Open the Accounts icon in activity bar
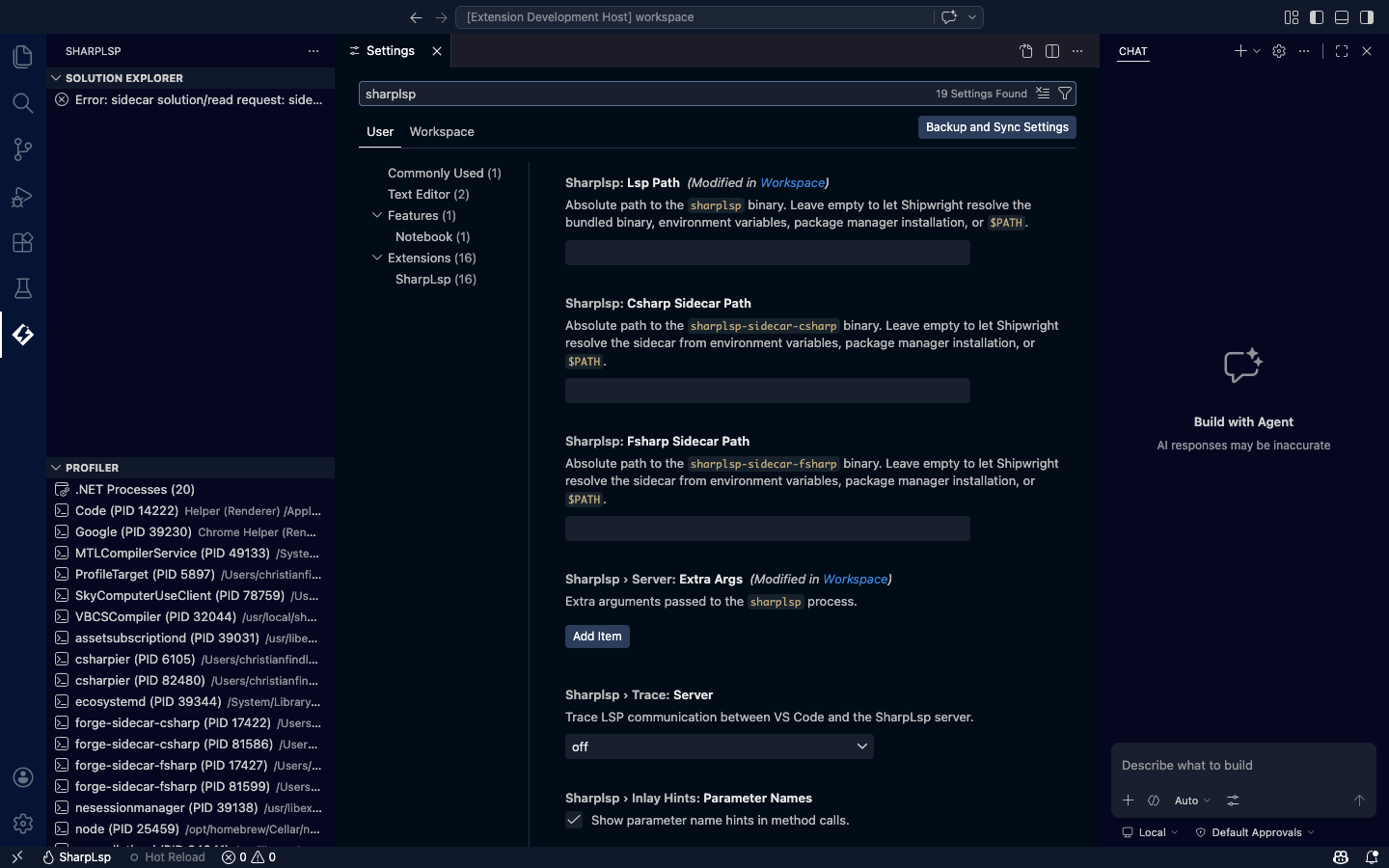 23,777
